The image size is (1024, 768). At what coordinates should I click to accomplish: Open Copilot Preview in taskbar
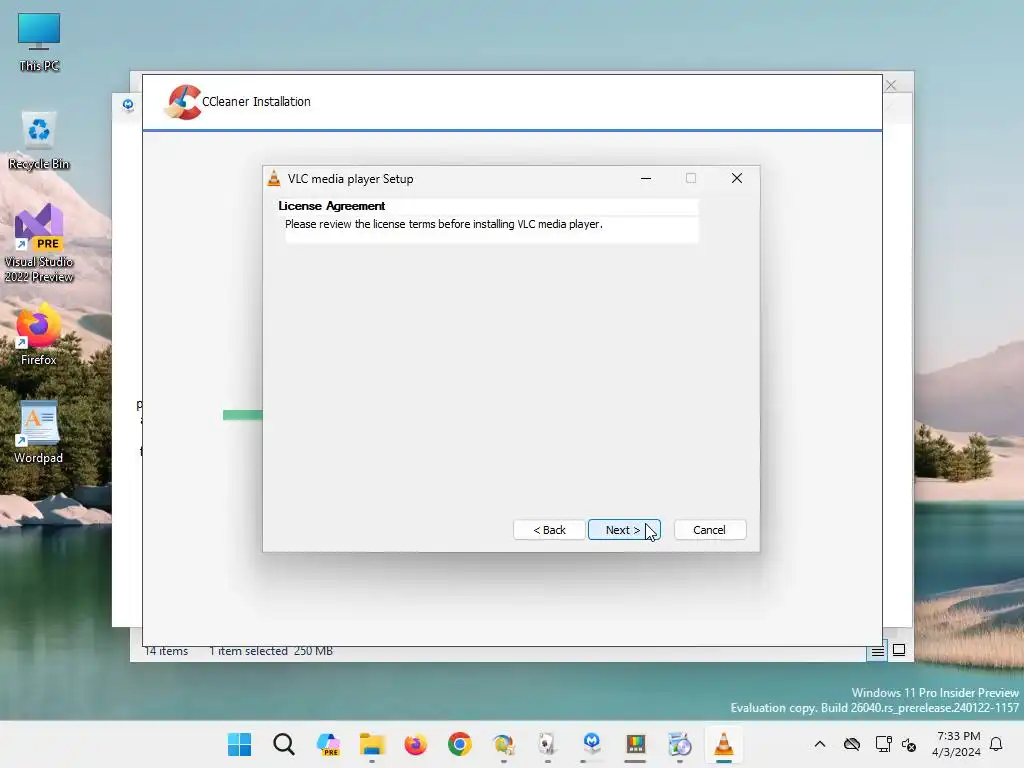(328, 744)
